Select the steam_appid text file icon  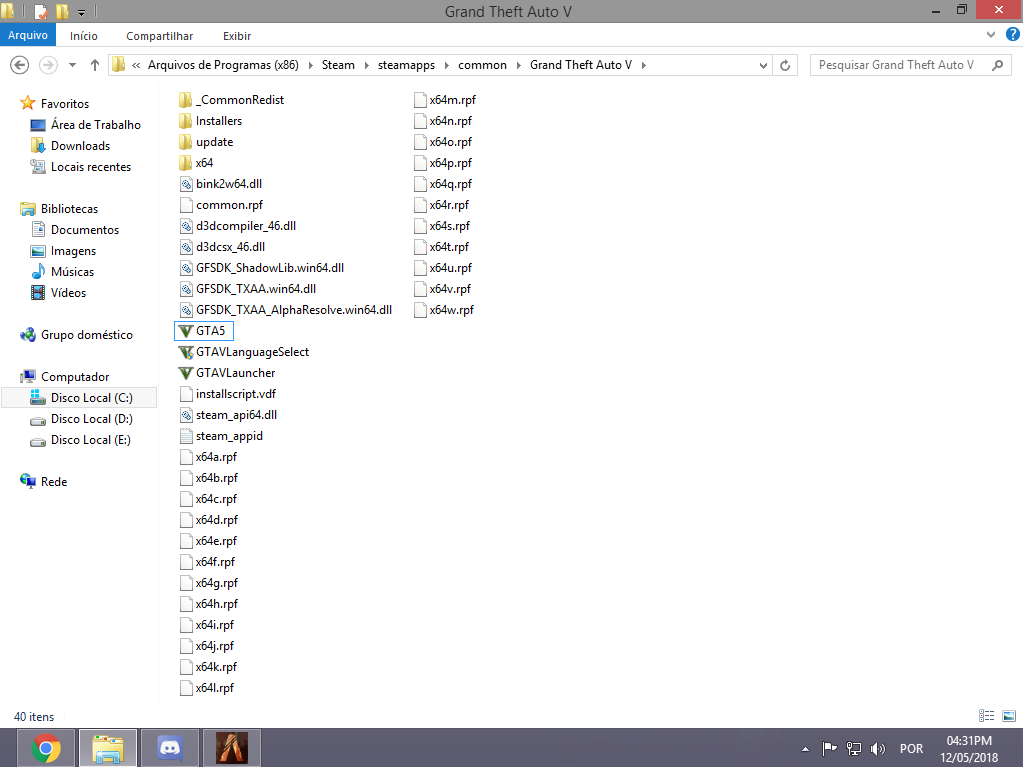click(186, 436)
